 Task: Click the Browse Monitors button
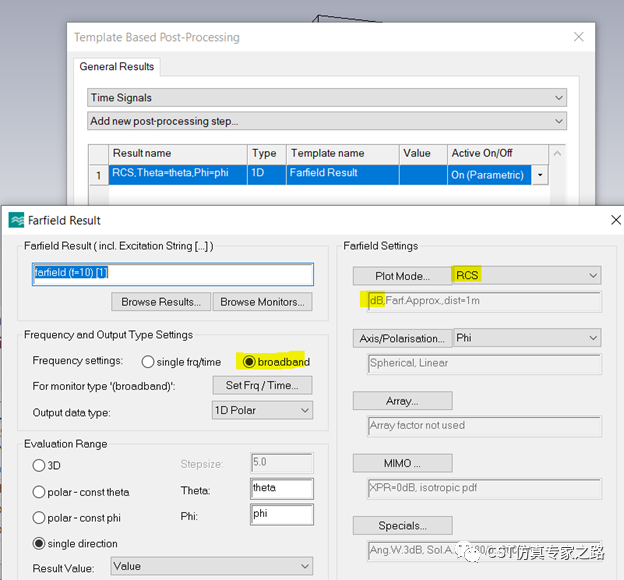(x=262, y=302)
